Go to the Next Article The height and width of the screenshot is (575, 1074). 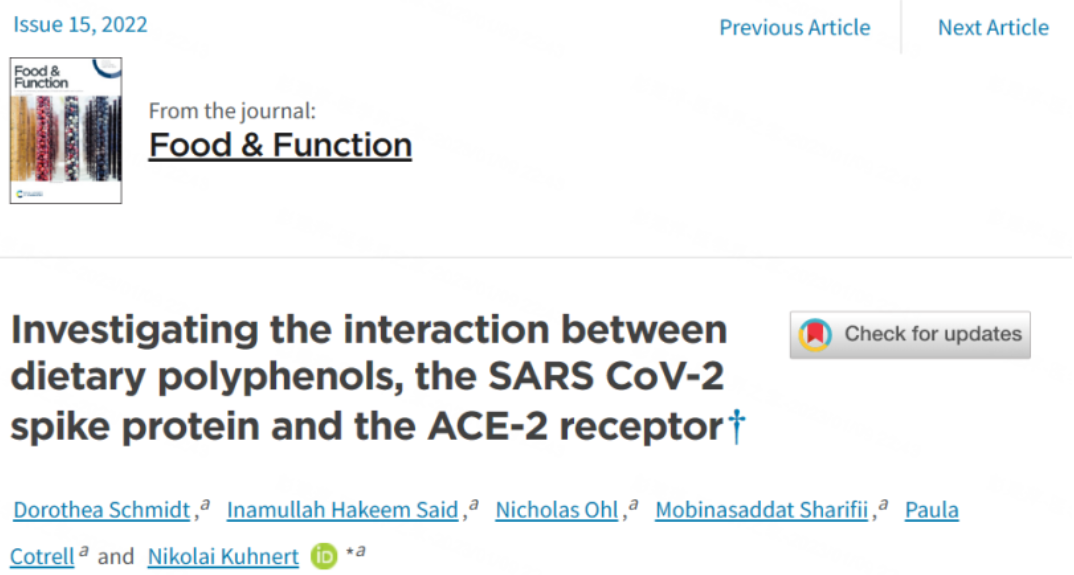tap(992, 28)
